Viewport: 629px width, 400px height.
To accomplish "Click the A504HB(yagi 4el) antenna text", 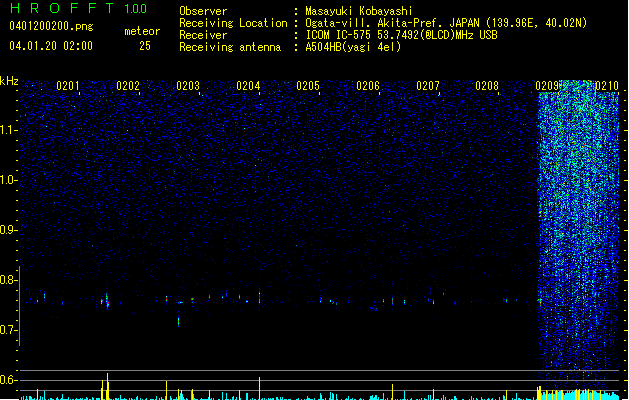I will pyautogui.click(x=353, y=47).
